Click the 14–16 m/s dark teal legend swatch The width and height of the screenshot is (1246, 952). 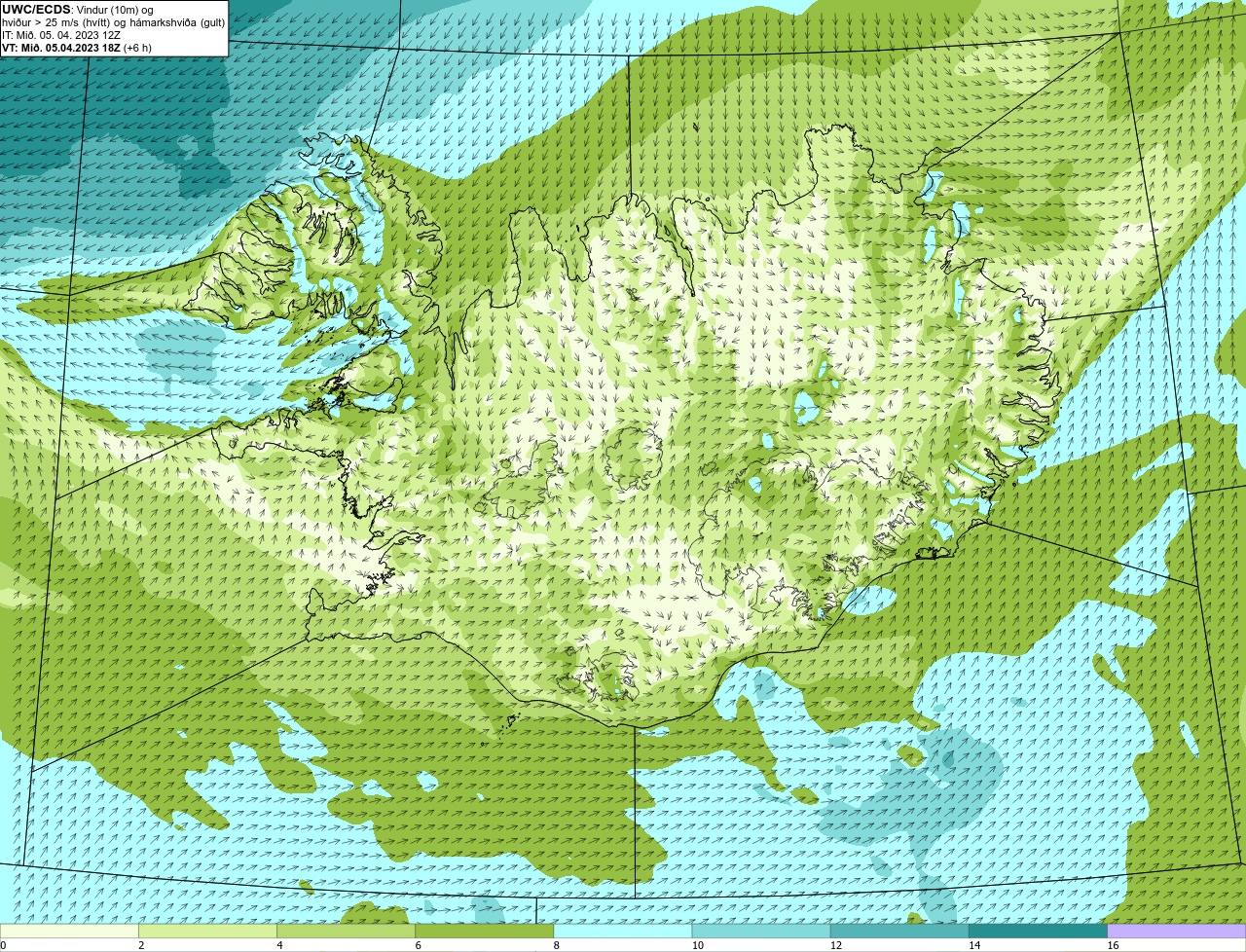pyautogui.click(x=1039, y=931)
